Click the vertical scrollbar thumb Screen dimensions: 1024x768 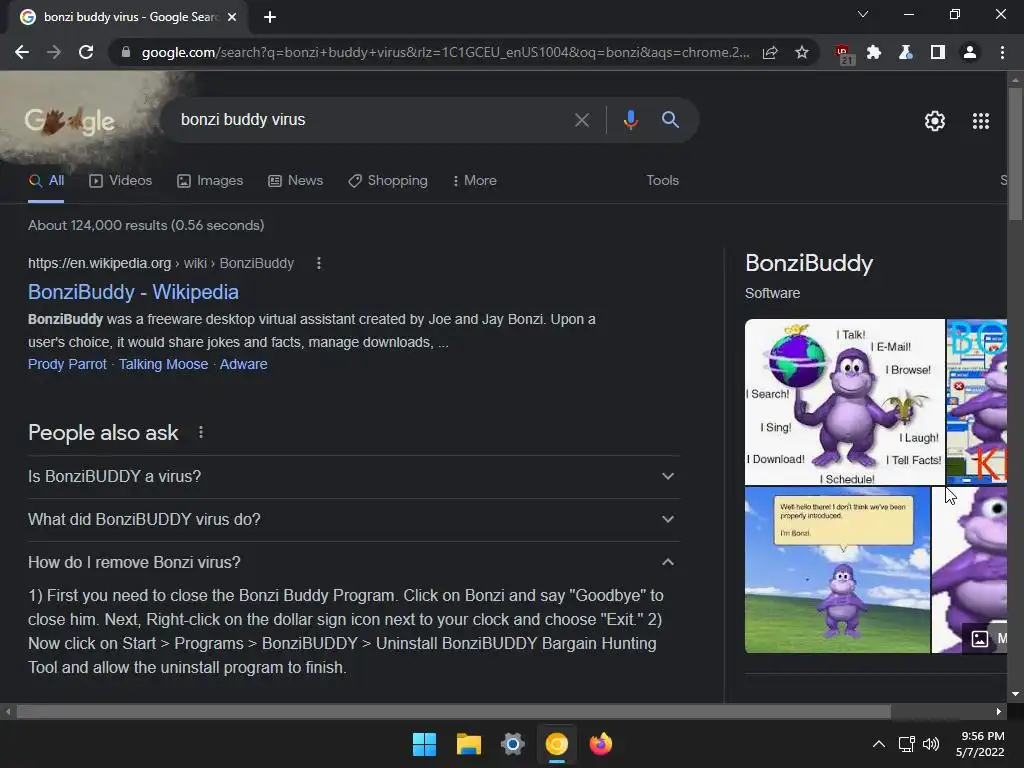(1015, 154)
